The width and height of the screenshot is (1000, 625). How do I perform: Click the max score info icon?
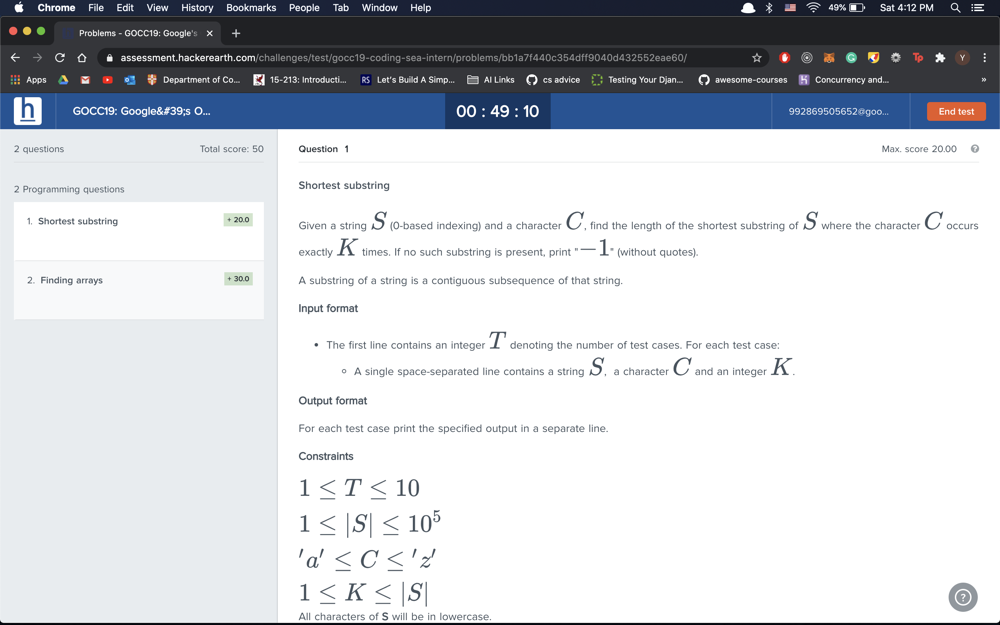click(974, 149)
